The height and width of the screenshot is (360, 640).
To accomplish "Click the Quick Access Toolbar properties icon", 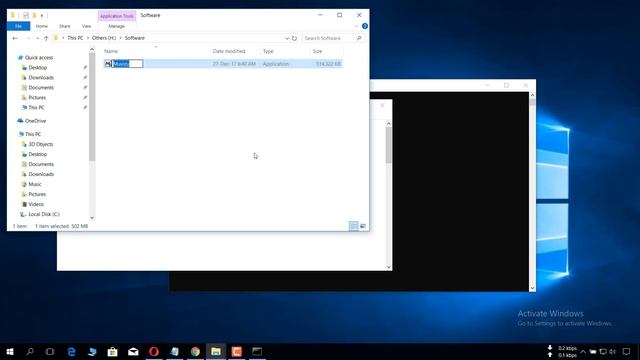I will [x=26, y=16].
